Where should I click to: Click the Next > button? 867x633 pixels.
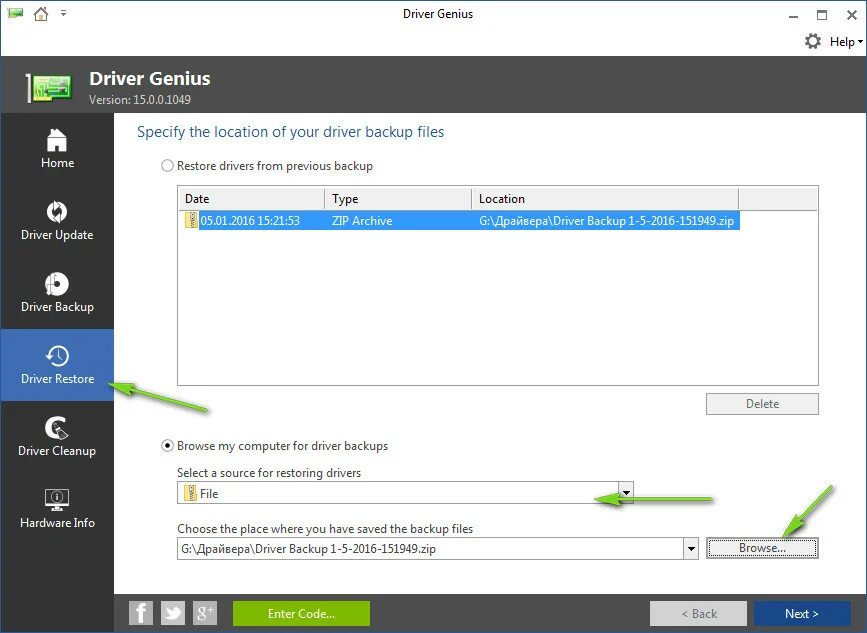(802, 613)
